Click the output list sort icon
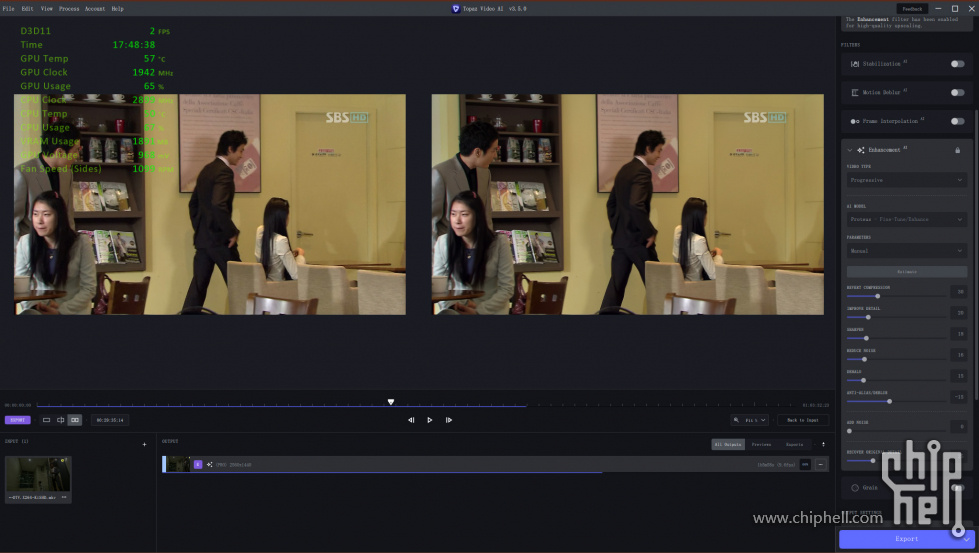 pos(823,444)
